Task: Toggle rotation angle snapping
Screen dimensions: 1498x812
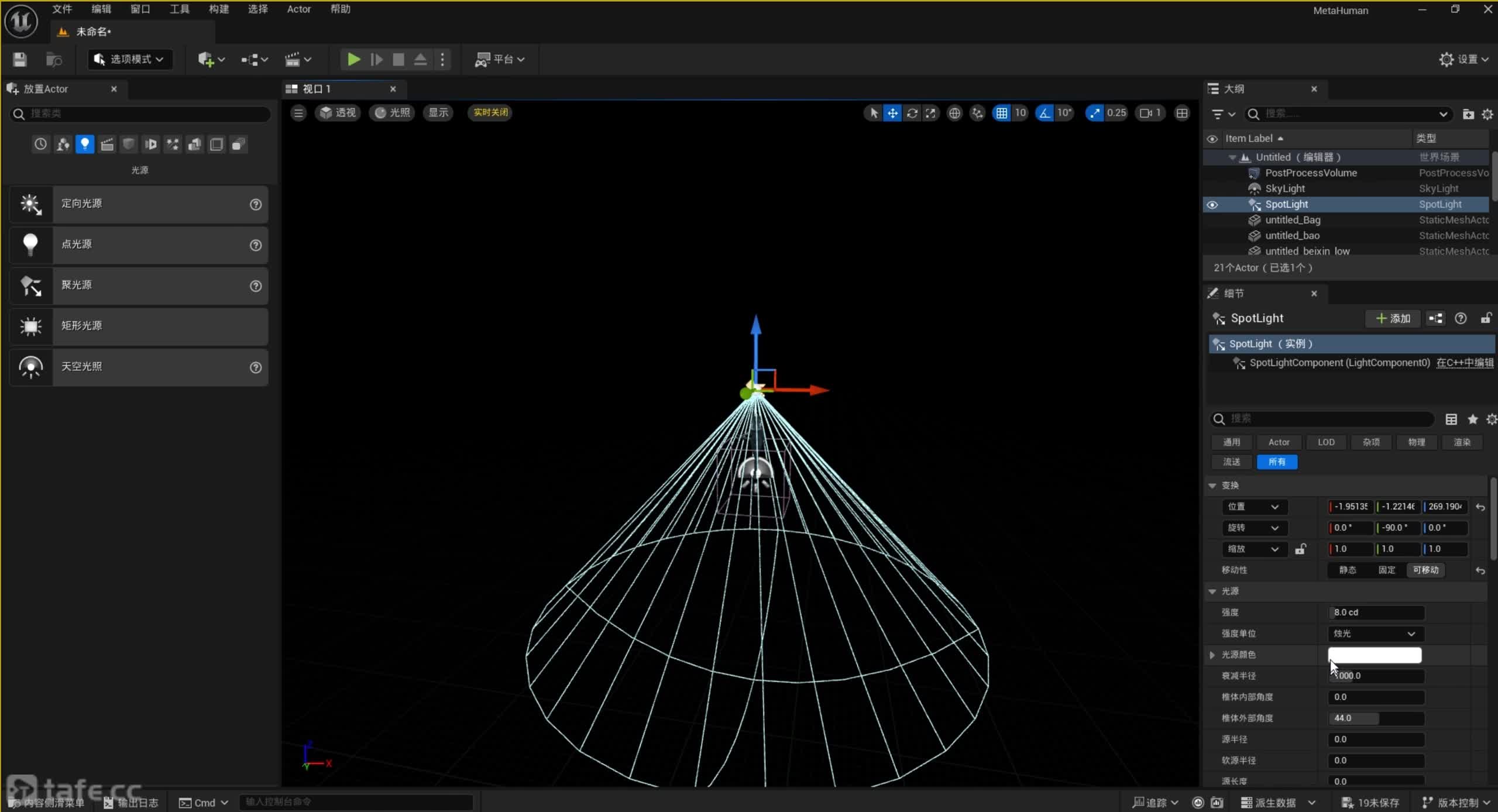Action: [x=1045, y=113]
